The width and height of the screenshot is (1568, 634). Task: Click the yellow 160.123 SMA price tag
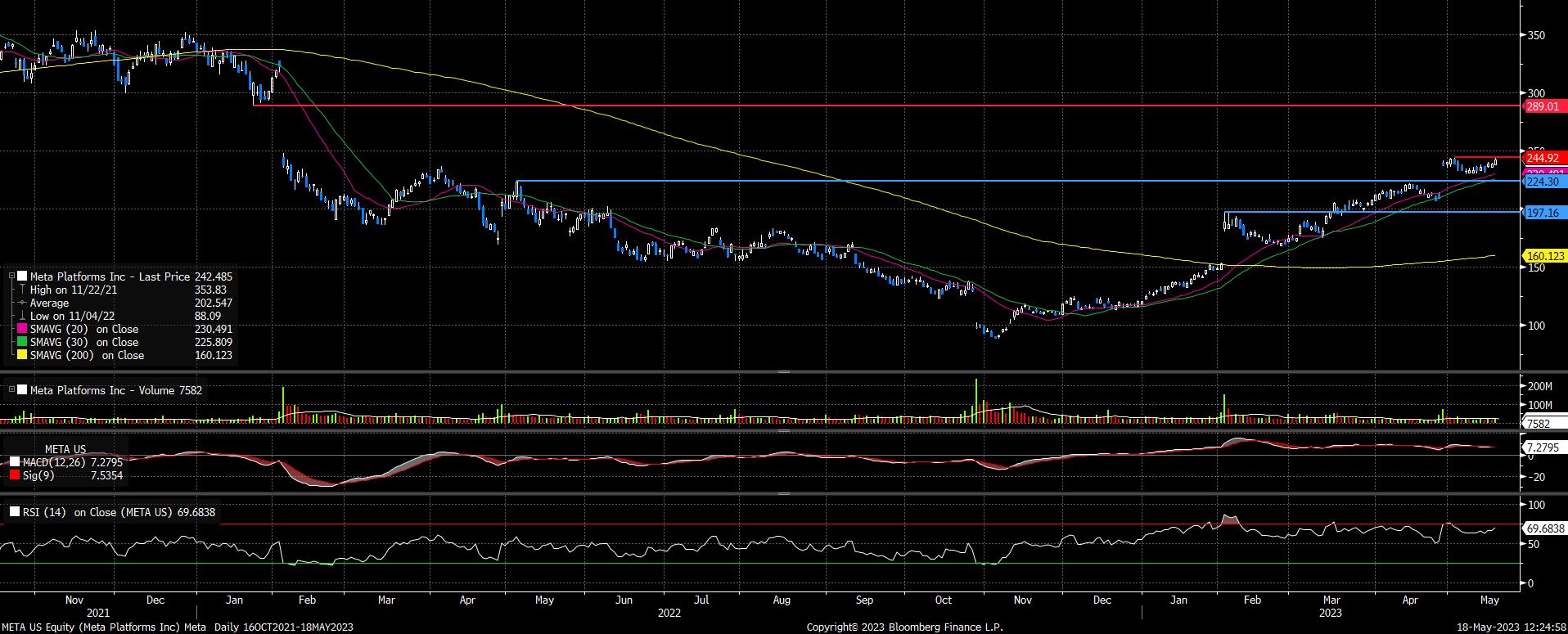(1544, 256)
